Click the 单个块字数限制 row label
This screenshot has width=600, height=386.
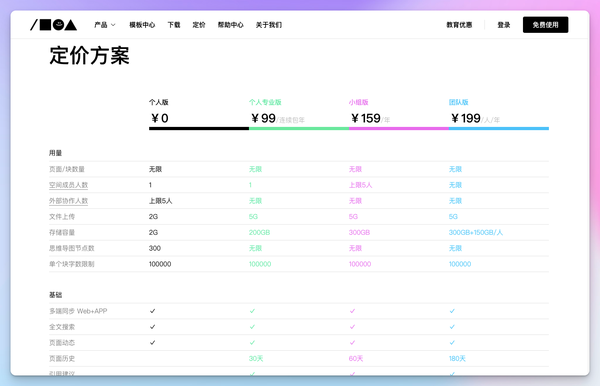click(72, 264)
